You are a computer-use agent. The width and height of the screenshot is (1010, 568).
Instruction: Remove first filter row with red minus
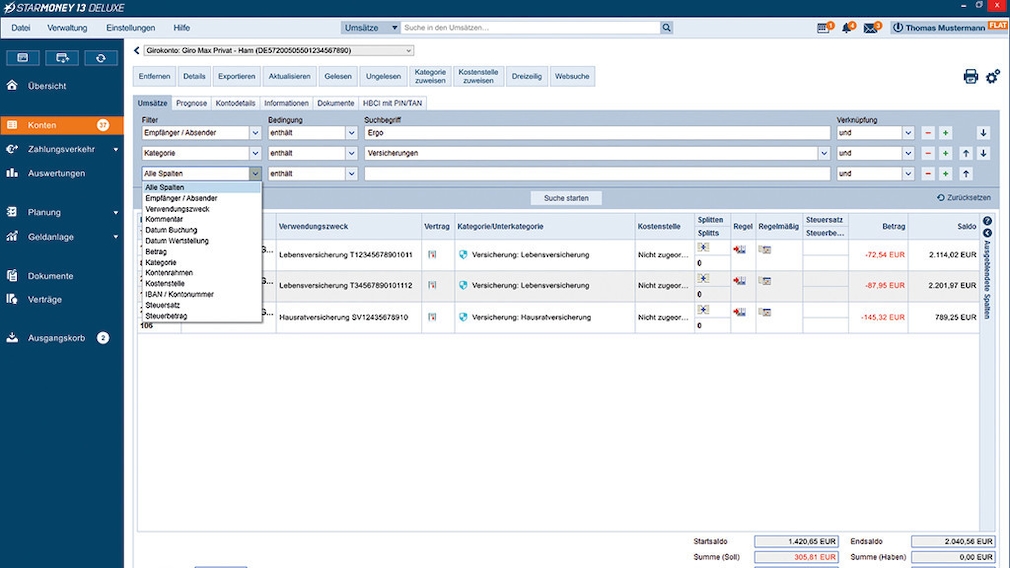tap(927, 133)
